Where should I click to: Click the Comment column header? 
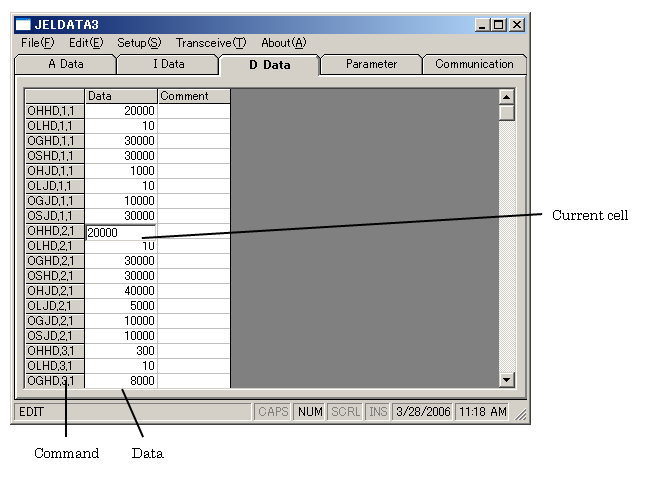pos(194,96)
